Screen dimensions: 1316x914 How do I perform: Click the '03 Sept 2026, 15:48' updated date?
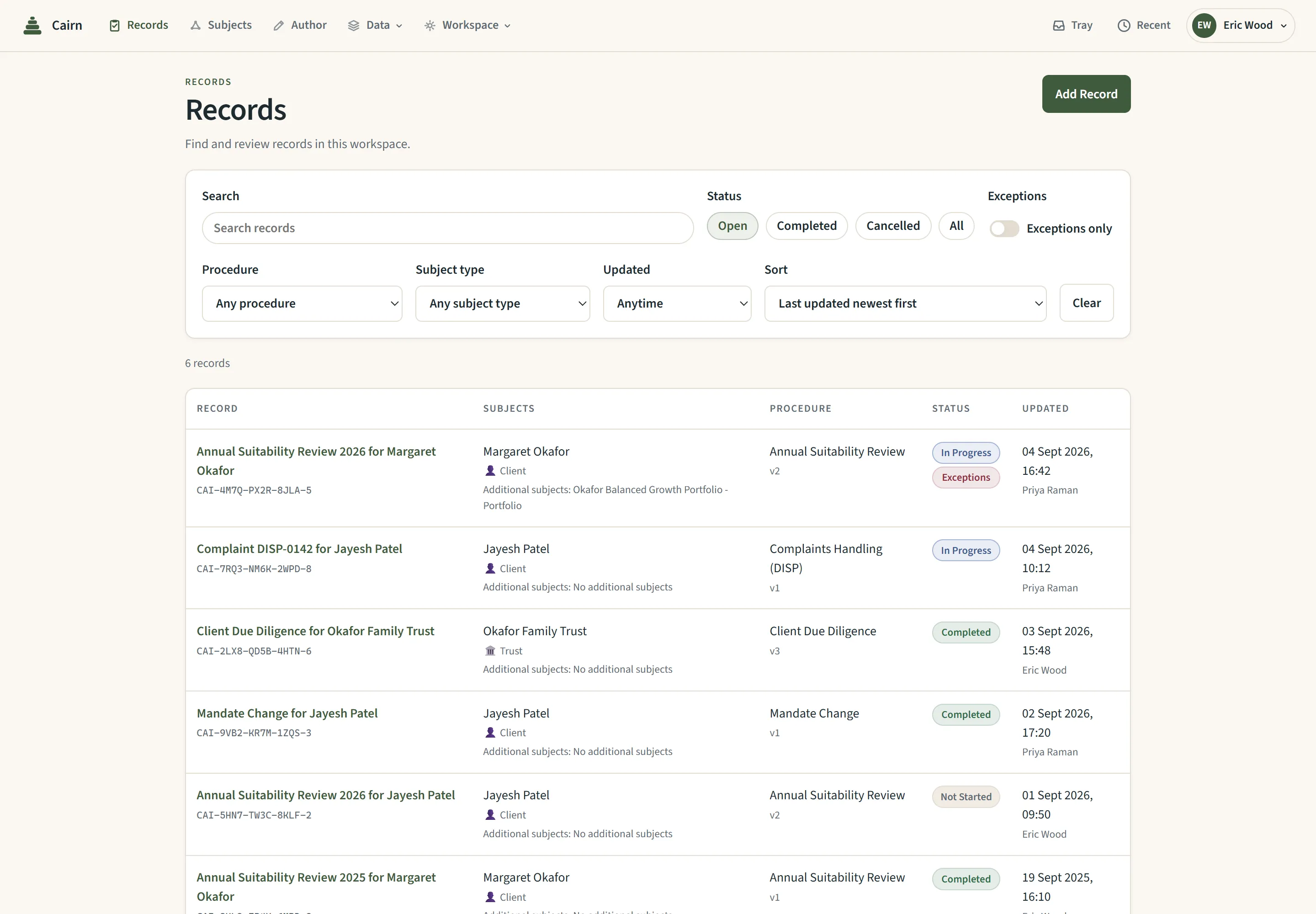coord(1057,640)
